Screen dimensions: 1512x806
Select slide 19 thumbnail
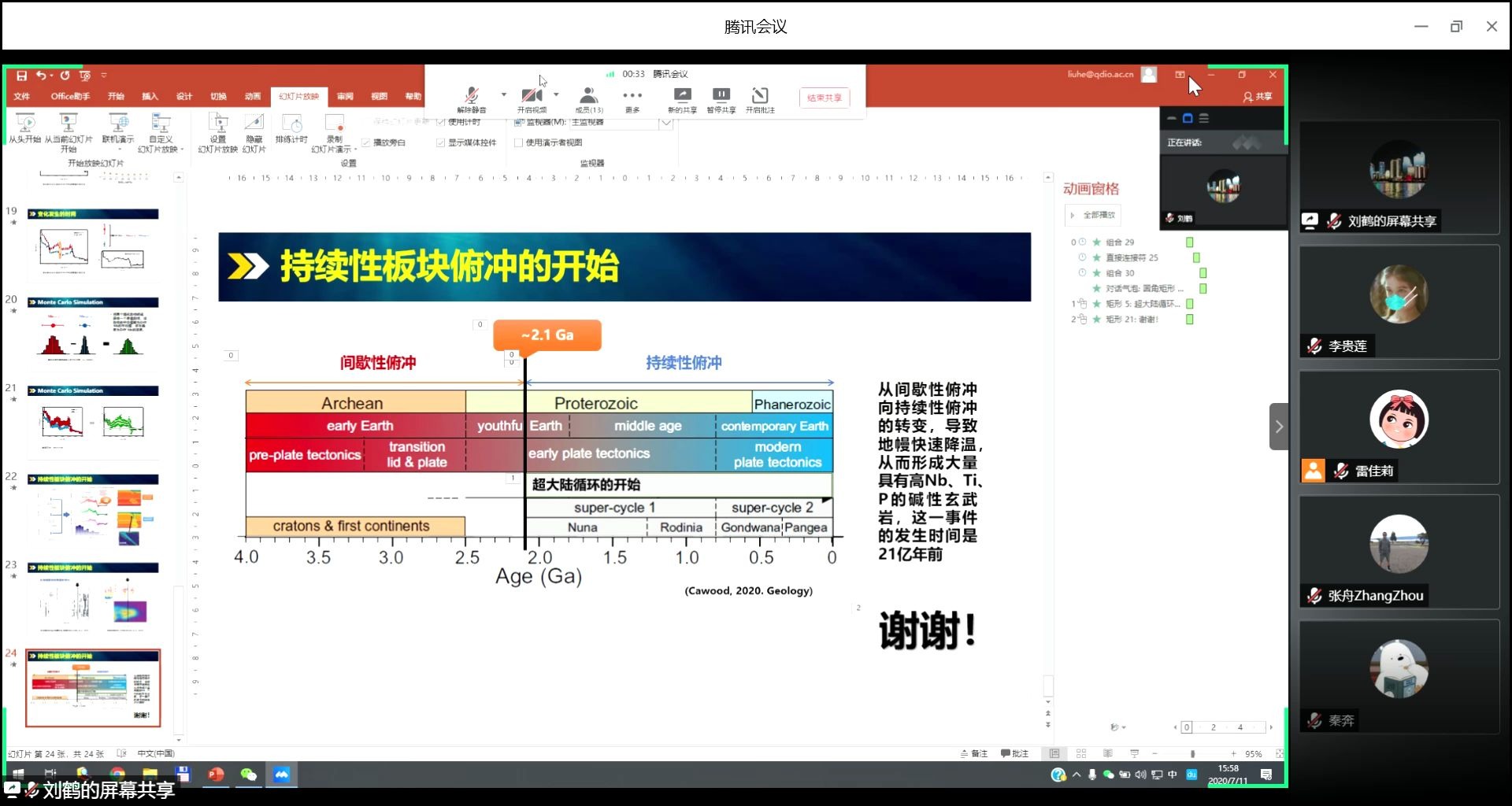(x=93, y=244)
